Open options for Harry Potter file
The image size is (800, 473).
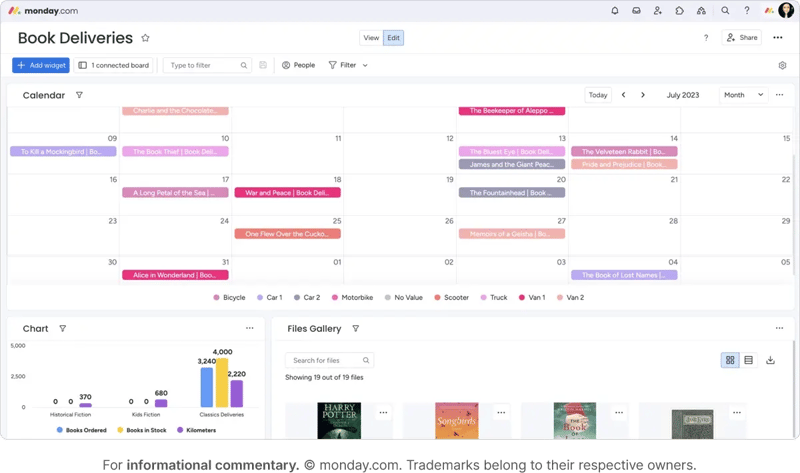click(383, 412)
